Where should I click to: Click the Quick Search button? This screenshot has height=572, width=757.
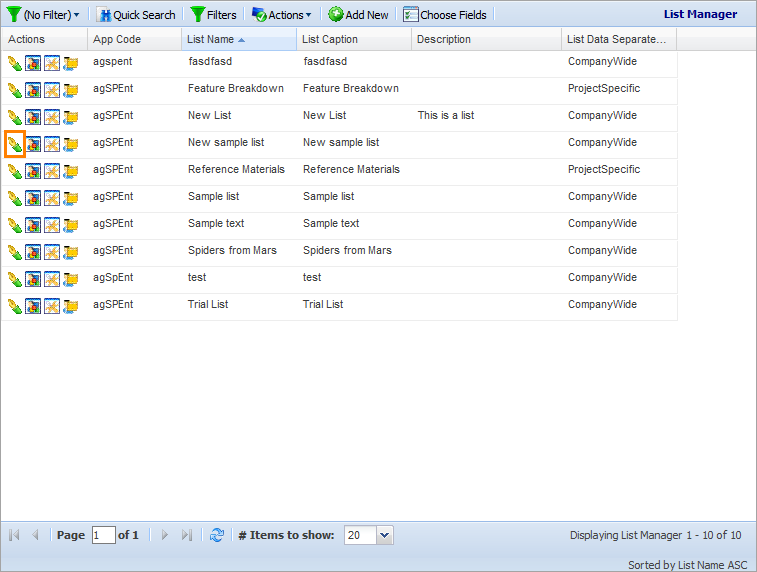tap(136, 15)
